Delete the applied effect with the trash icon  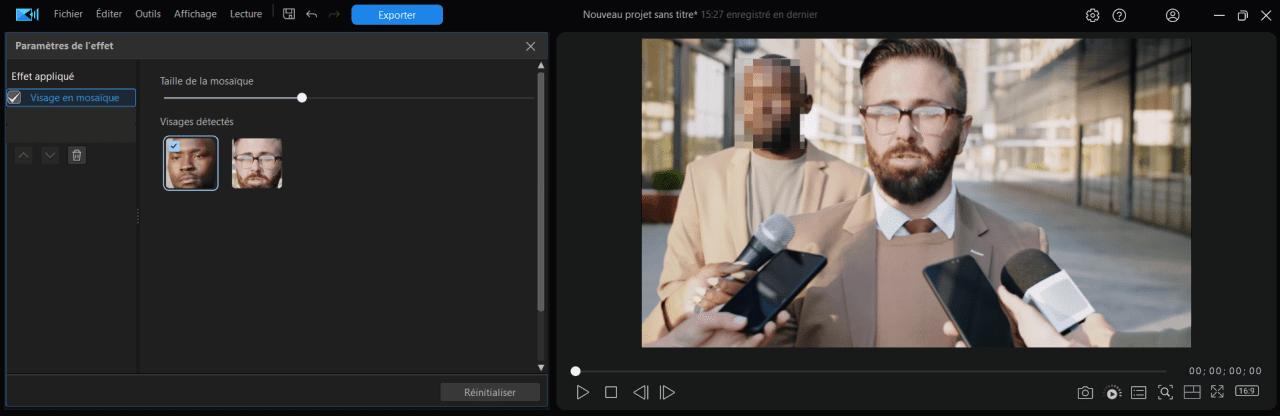coord(77,155)
